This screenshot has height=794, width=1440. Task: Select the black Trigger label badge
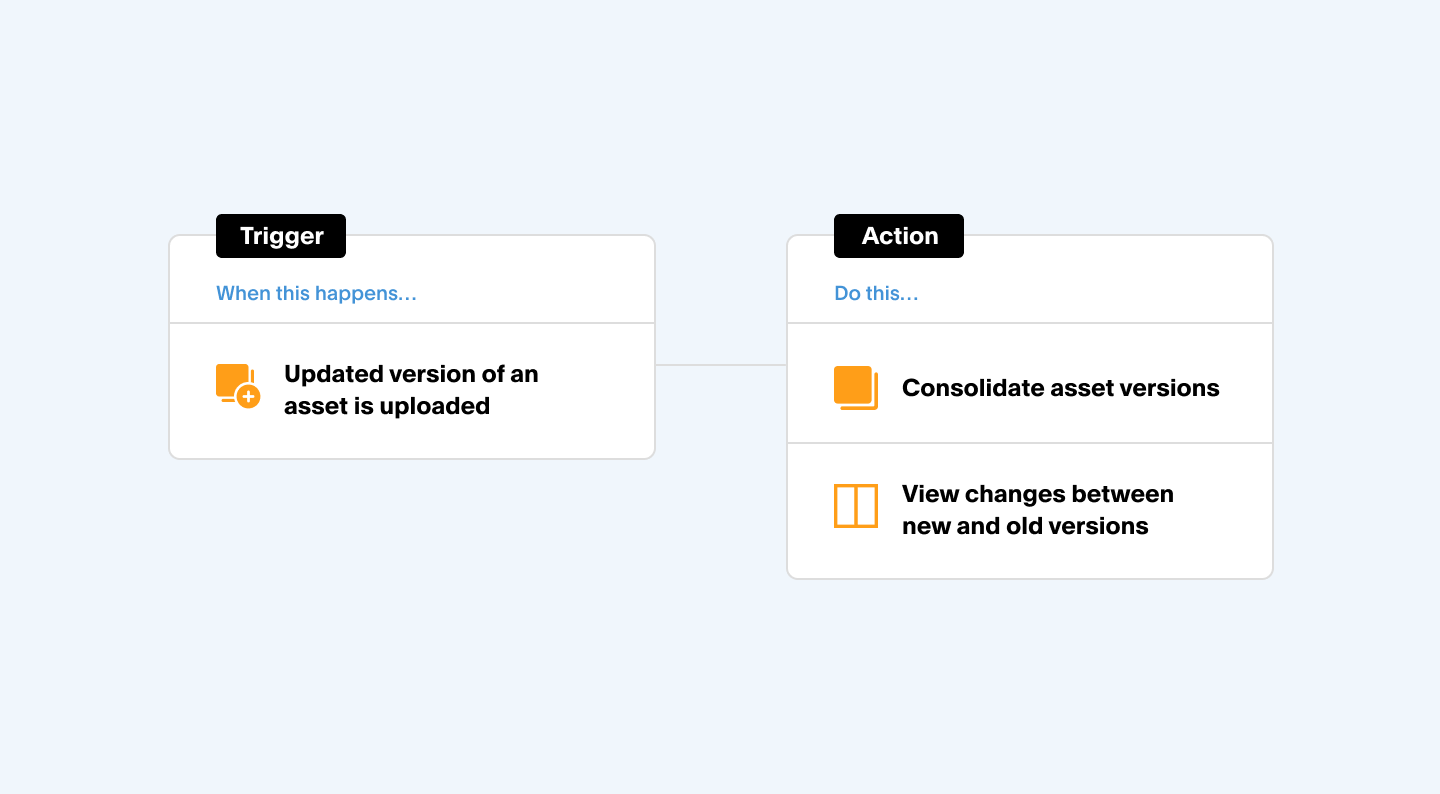pos(281,236)
